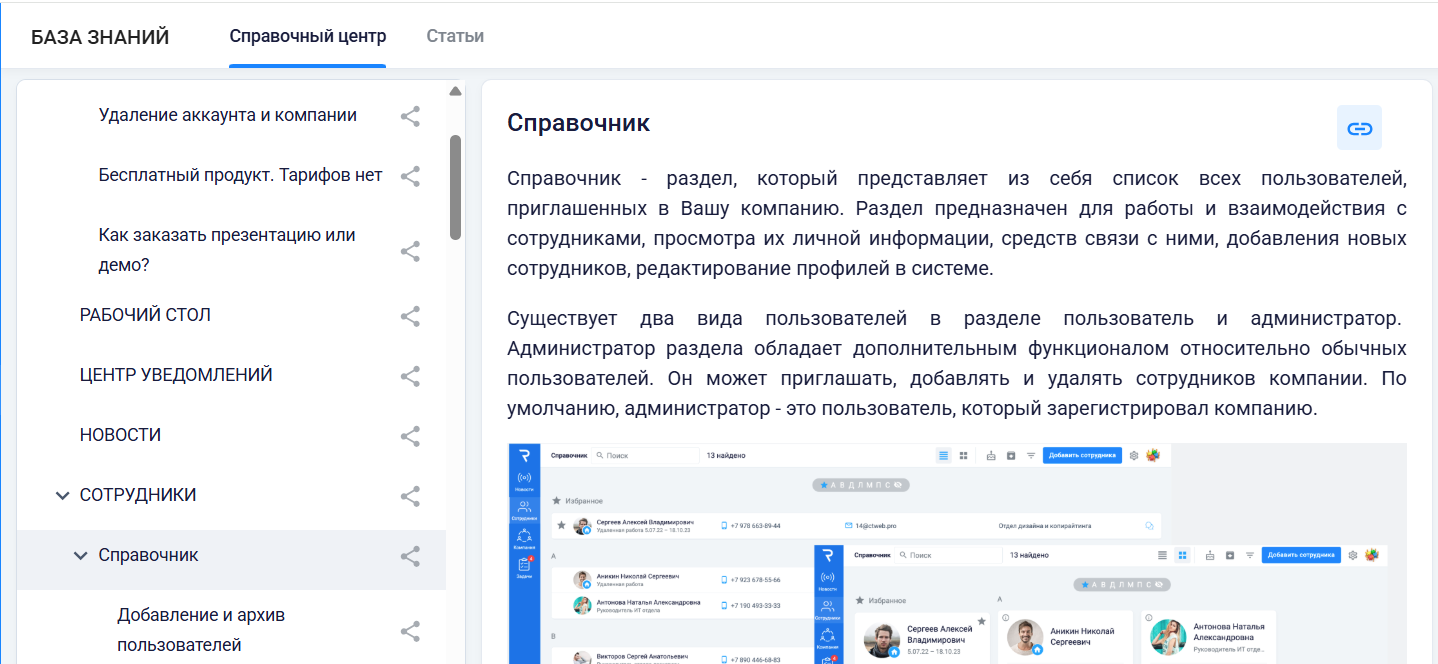Click the print icon in the toolbar
This screenshot has height=664, width=1438.
(991, 456)
